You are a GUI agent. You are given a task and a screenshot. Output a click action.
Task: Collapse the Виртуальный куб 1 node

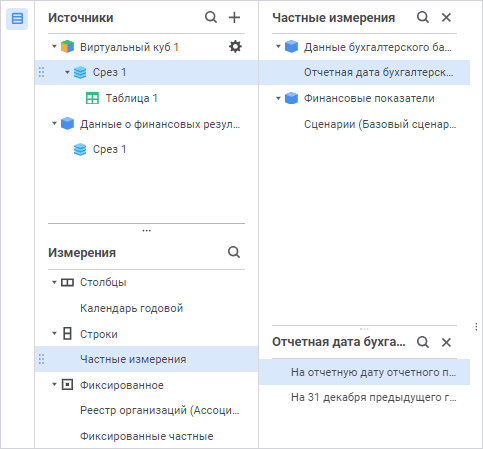tap(54, 47)
